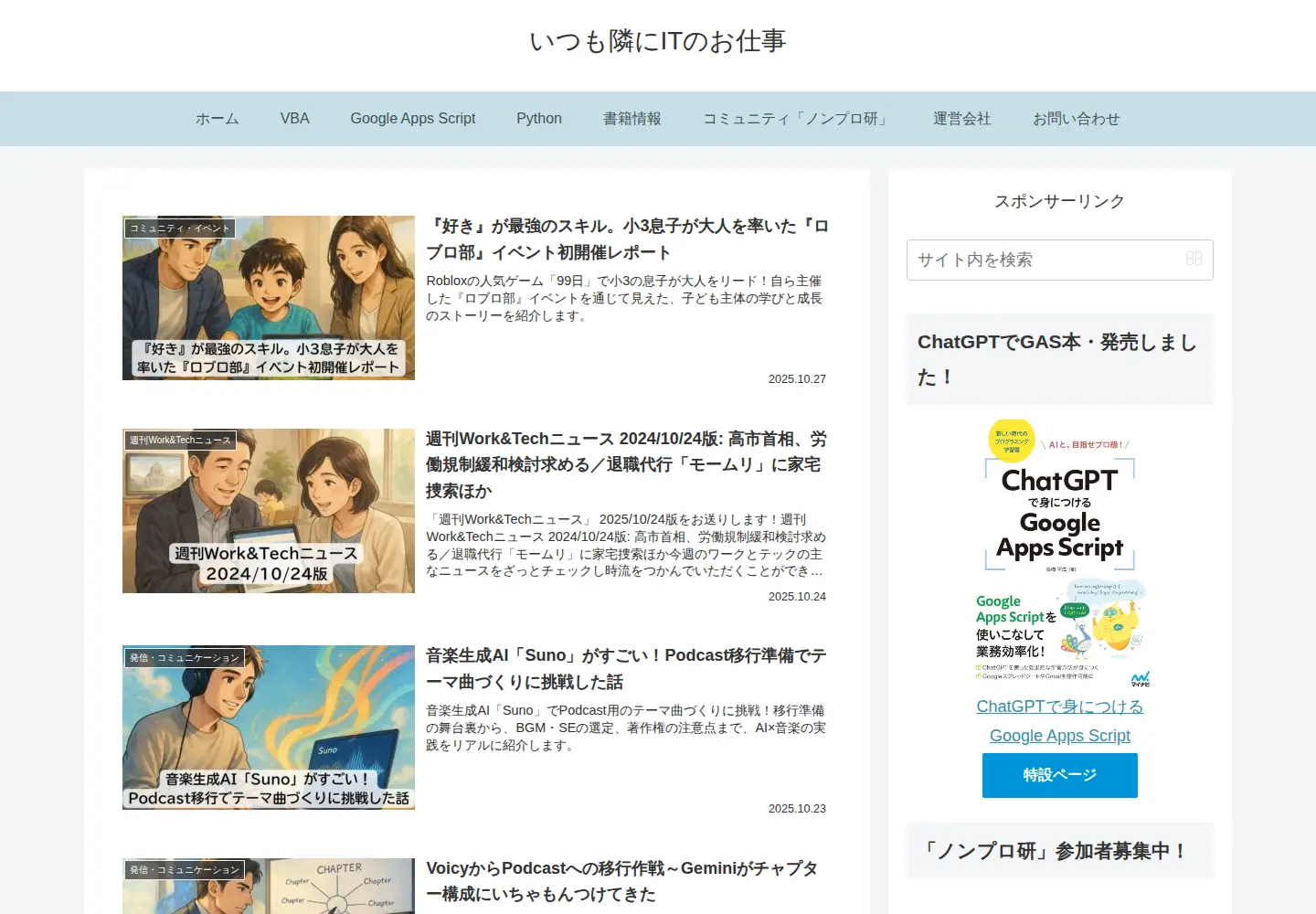Screen dimensions: 1316x914
Task: Click excerpt beginning 「週刊Work&Techニュース」 2025/10/24版
Action: [x=626, y=545]
